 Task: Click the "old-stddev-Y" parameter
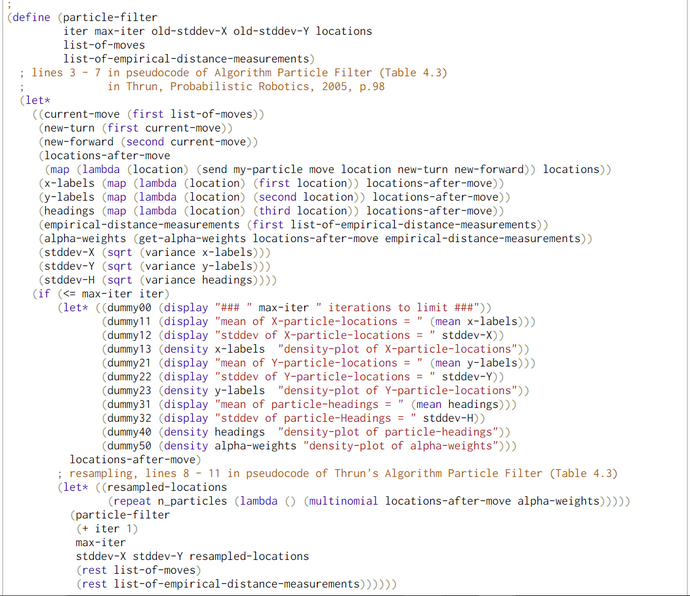[271, 31]
